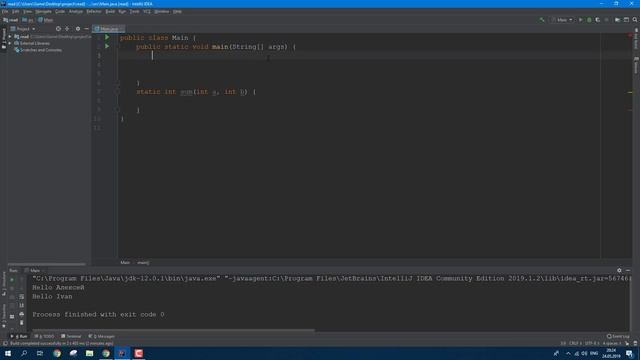This screenshot has width=640, height=360.
Task: Open Run tool window tab at bottom
Action: tap(19, 336)
